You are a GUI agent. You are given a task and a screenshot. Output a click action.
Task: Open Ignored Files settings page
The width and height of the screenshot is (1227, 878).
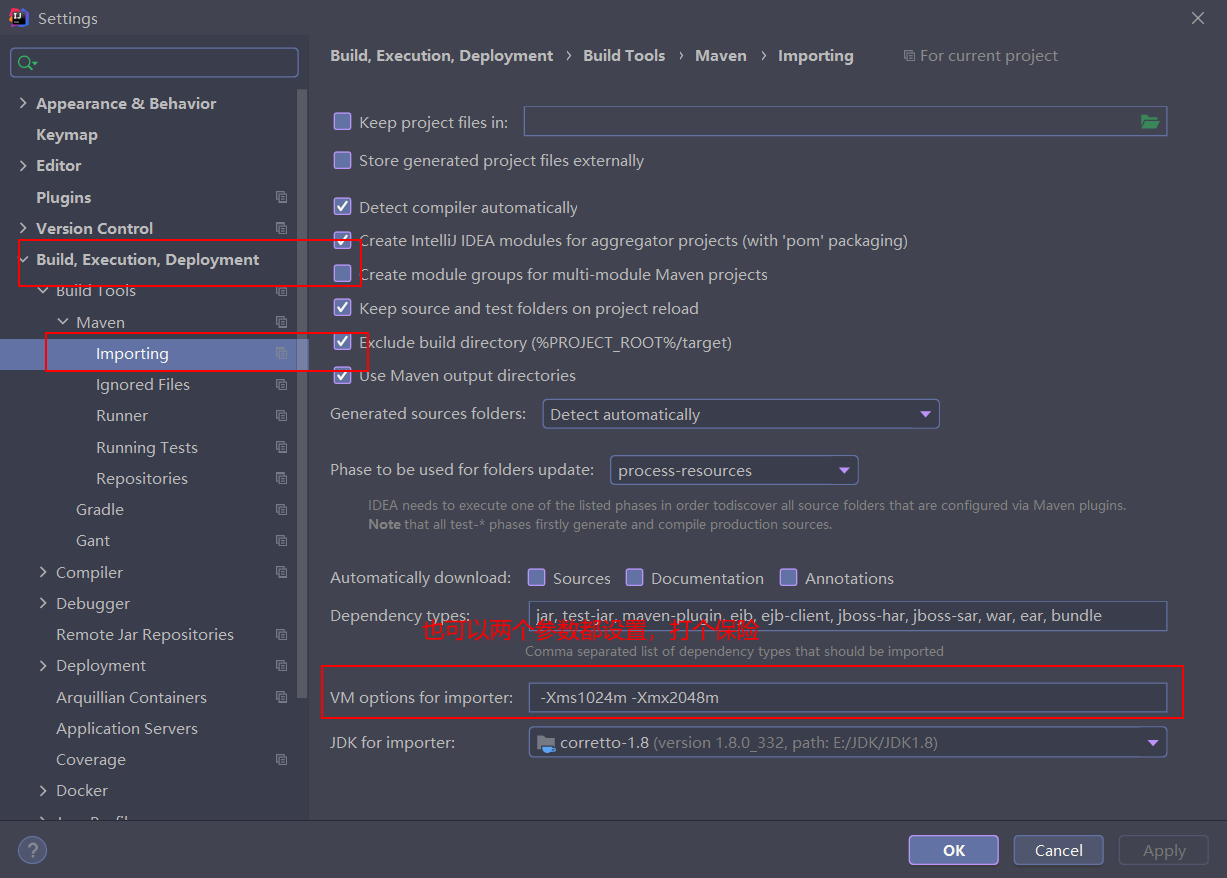[143, 384]
